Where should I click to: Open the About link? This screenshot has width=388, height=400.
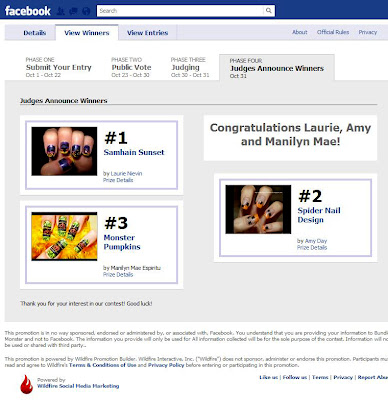300,32
